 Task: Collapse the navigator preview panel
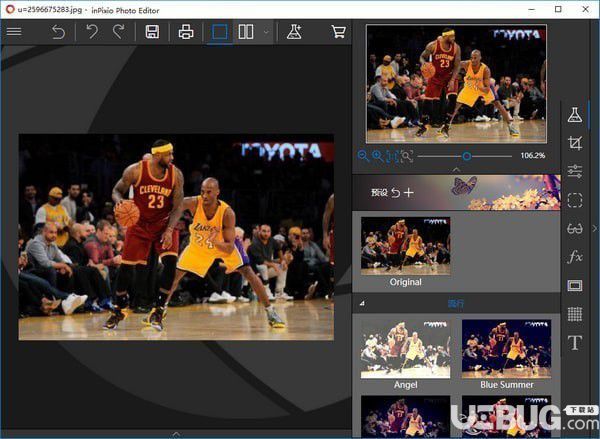tap(456, 169)
